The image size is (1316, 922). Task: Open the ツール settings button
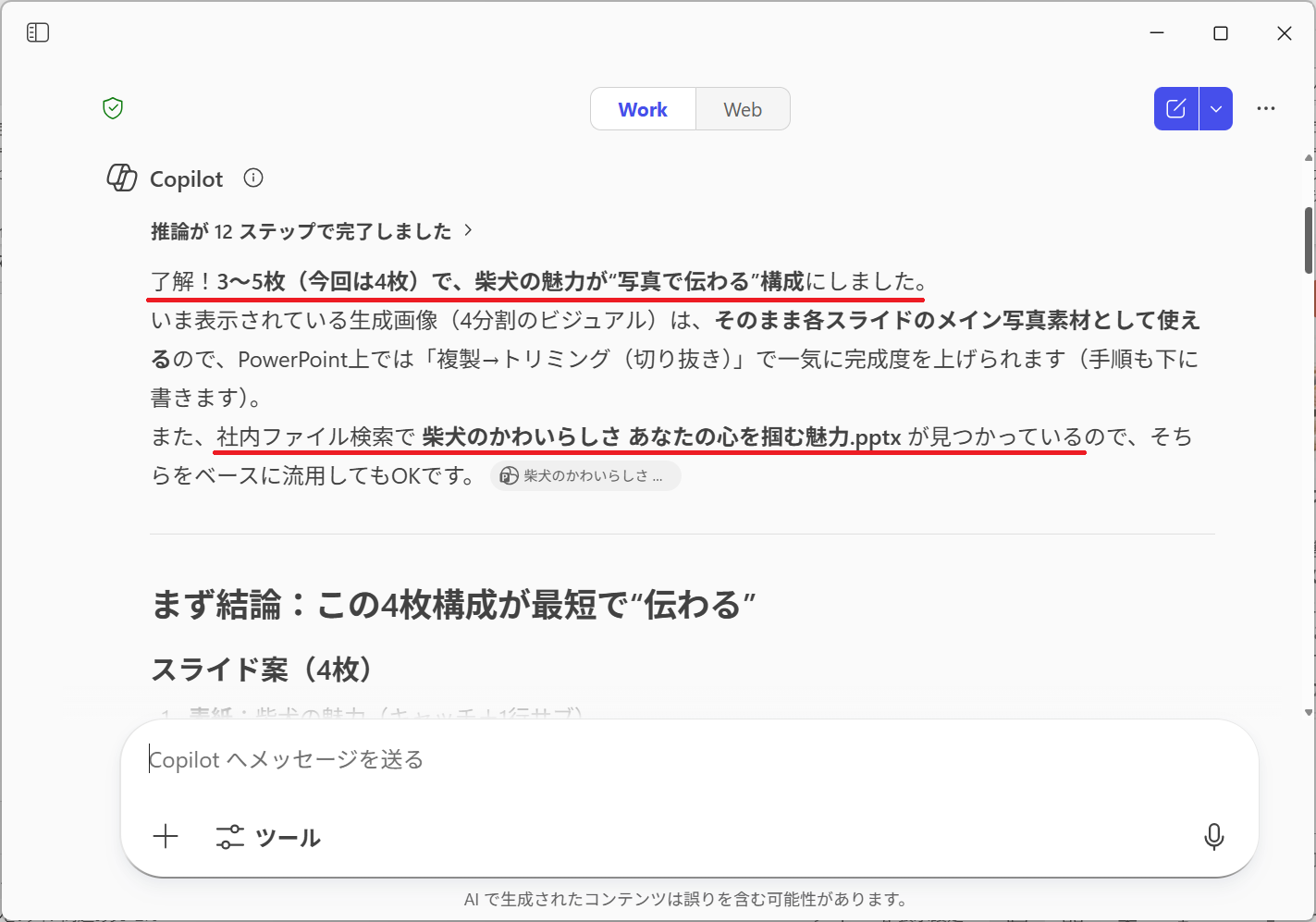(x=268, y=837)
